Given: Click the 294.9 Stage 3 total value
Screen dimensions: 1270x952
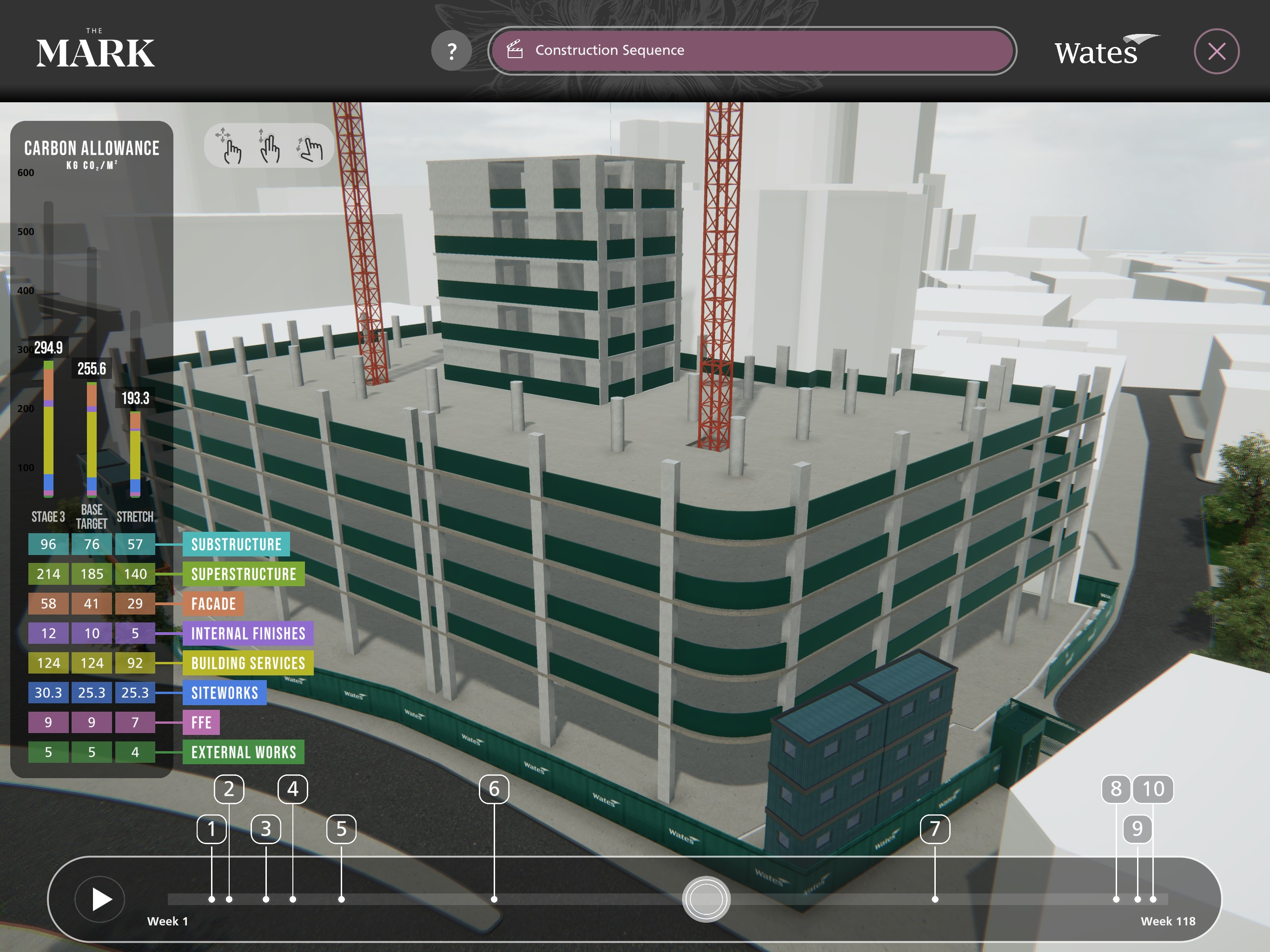Looking at the screenshot, I should [x=48, y=347].
